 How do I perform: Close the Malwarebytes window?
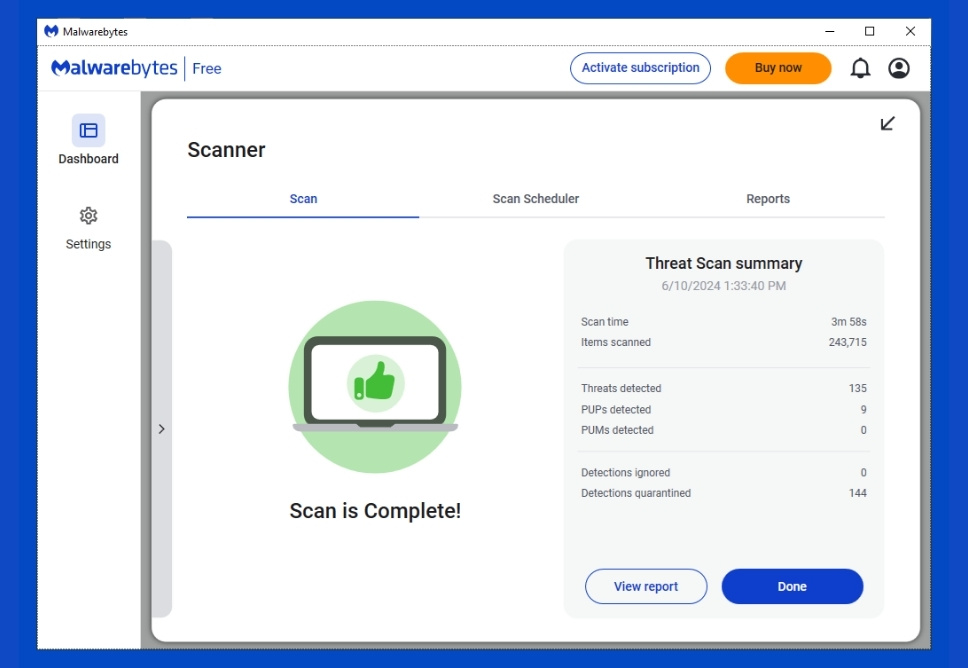pos(910,31)
